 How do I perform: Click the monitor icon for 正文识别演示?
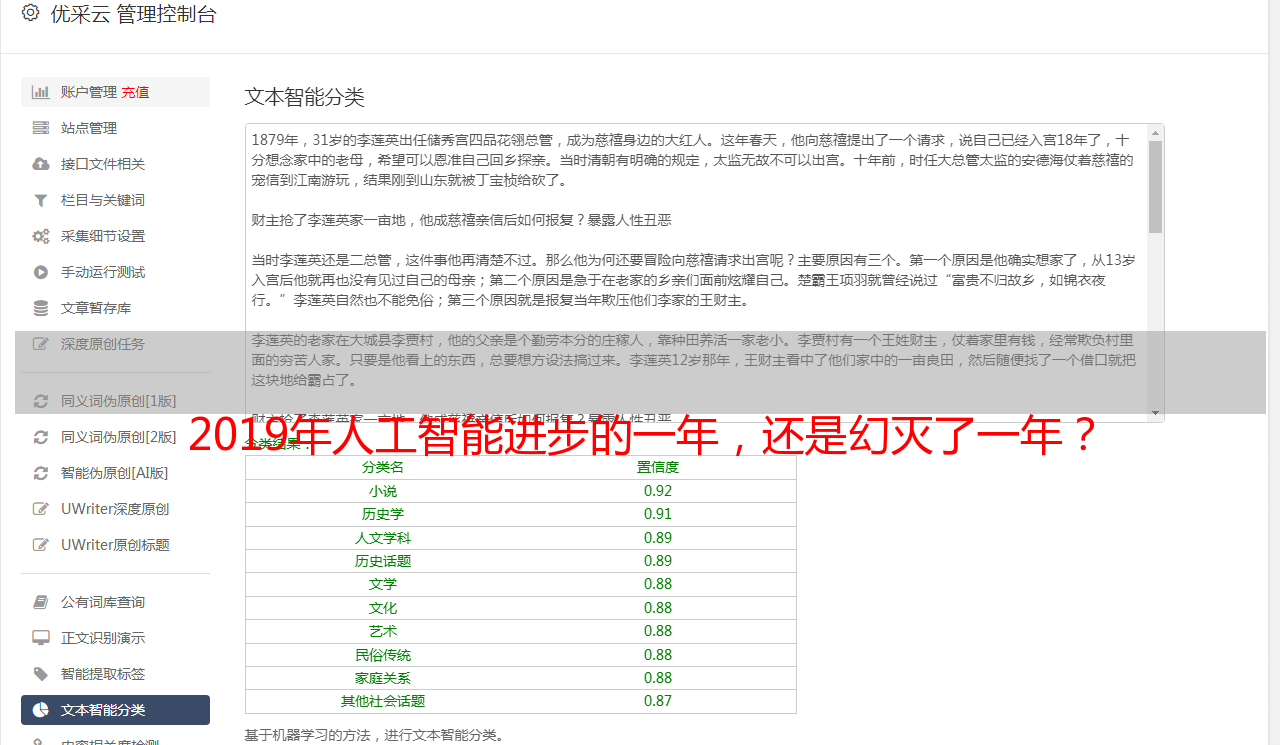click(x=41, y=638)
